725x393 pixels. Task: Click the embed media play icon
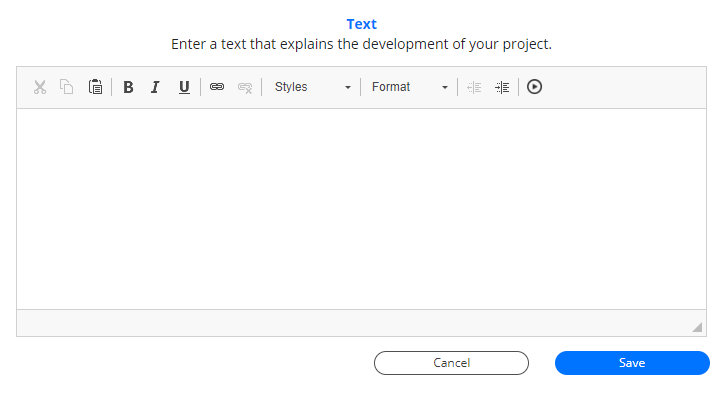(x=535, y=87)
